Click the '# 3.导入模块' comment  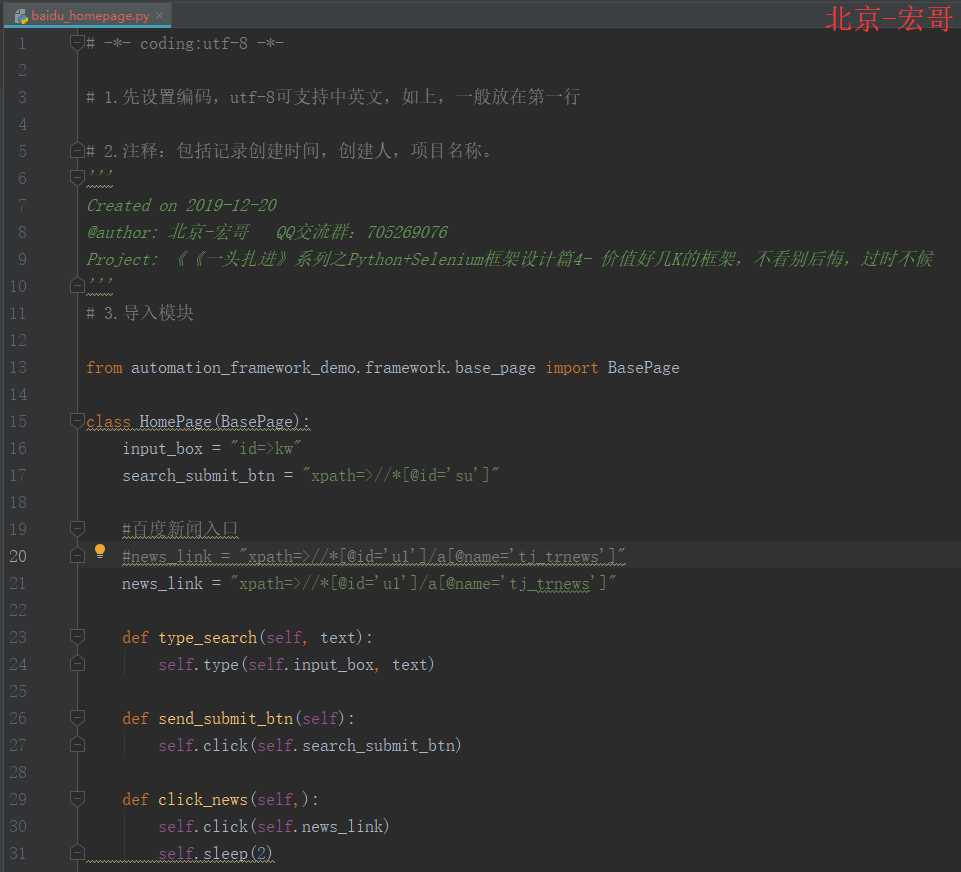140,313
